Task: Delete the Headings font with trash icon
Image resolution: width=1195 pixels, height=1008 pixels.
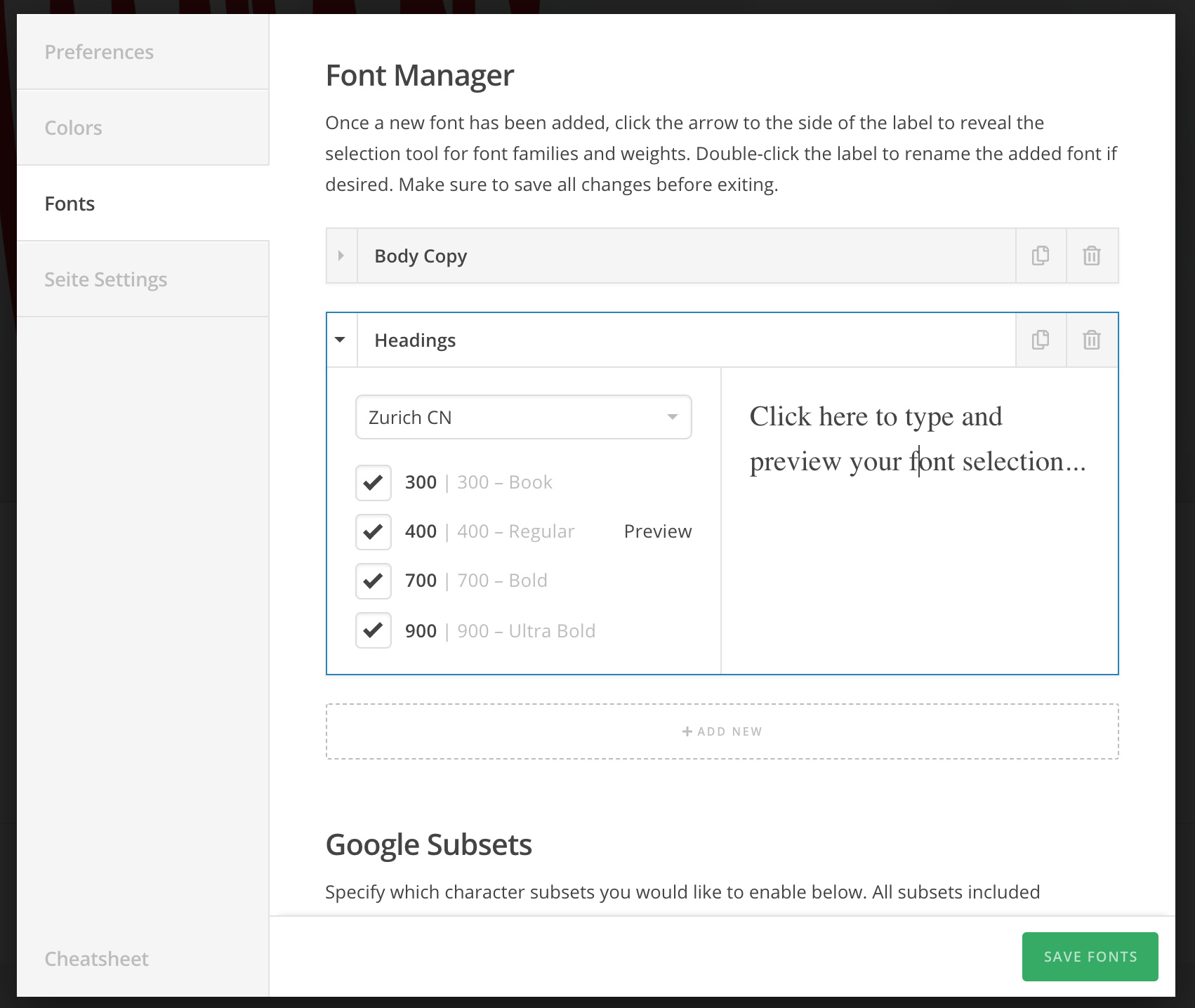Action: (1092, 340)
